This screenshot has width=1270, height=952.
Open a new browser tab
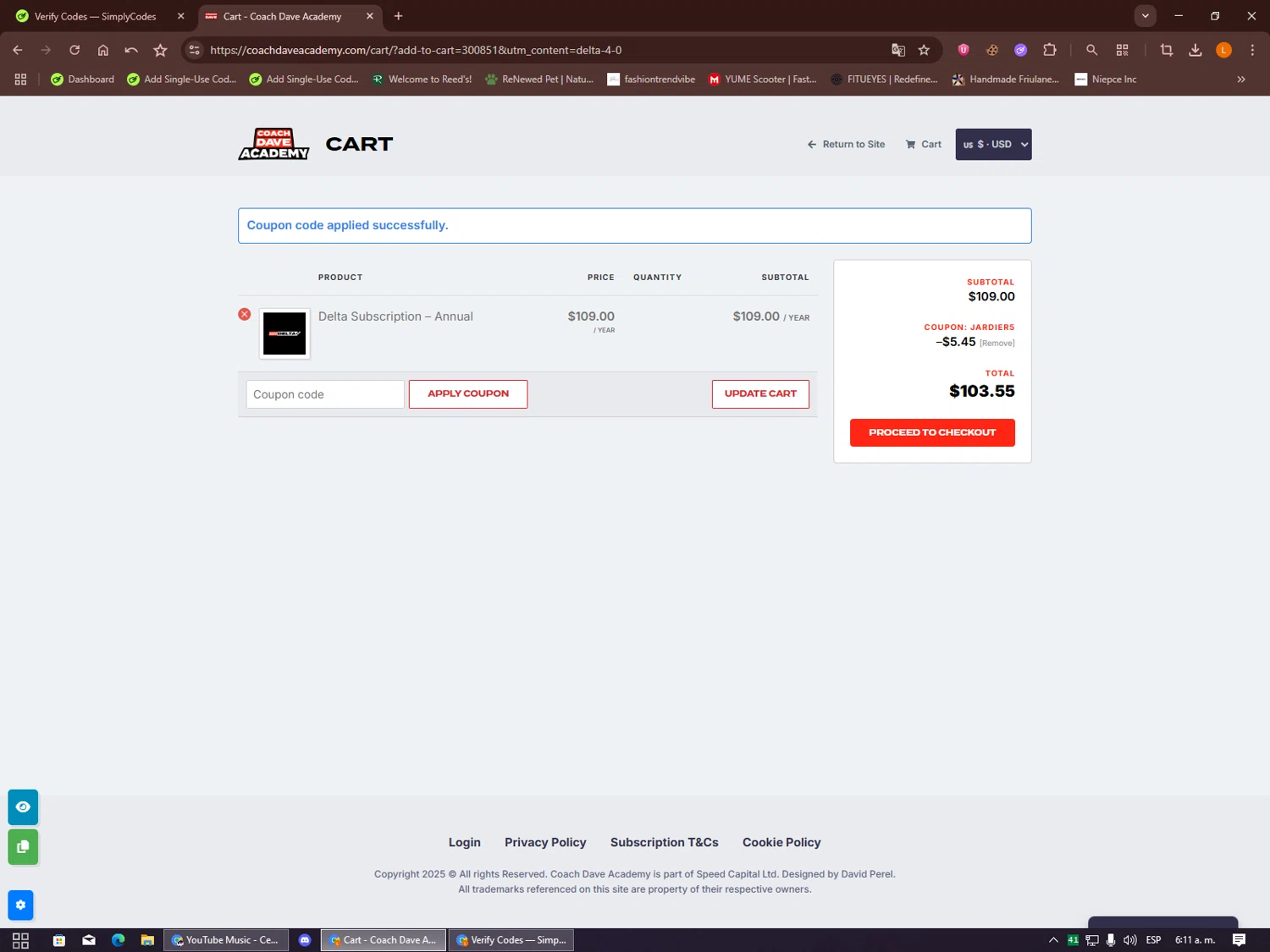tap(398, 16)
